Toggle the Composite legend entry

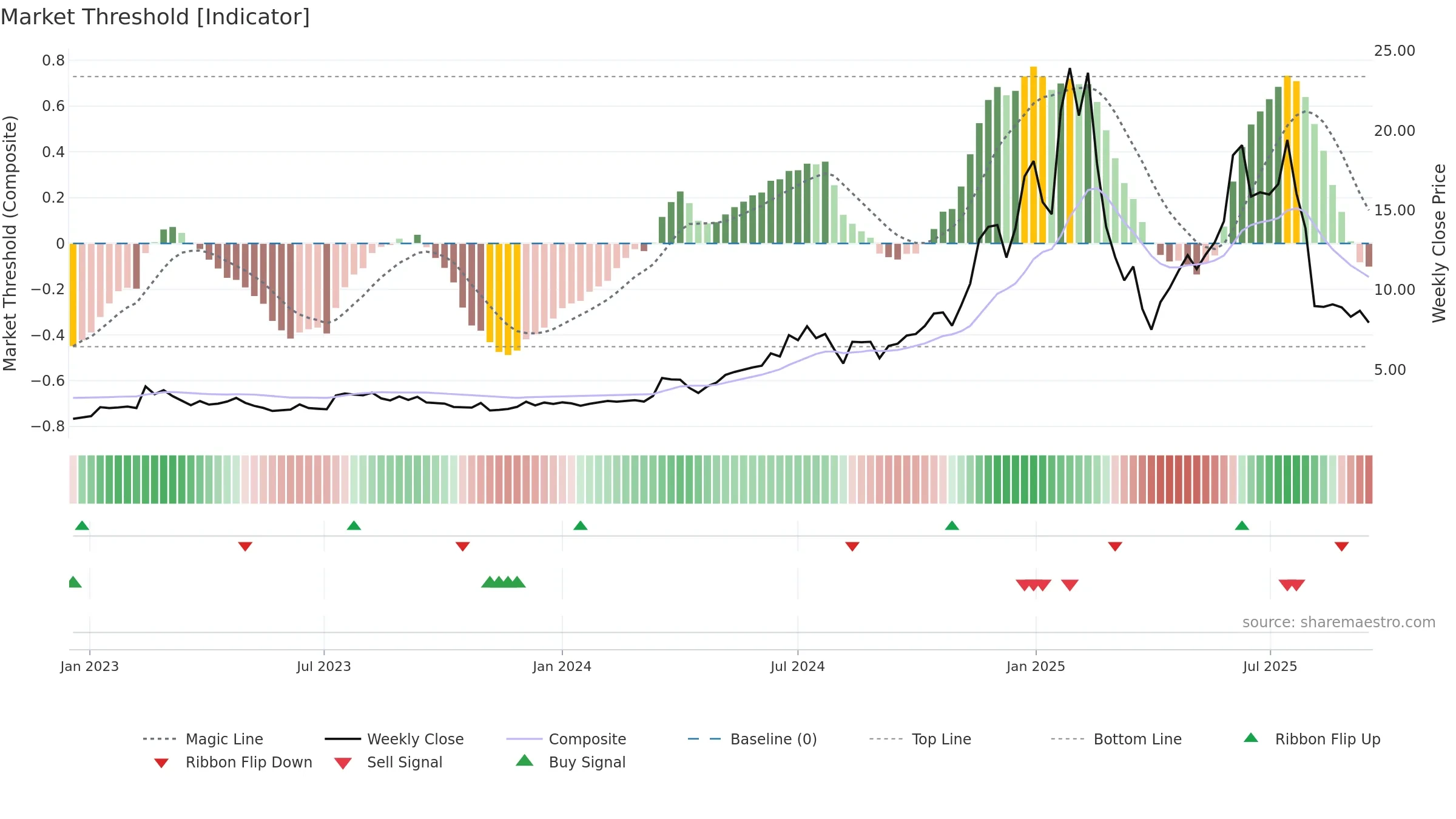point(566,739)
